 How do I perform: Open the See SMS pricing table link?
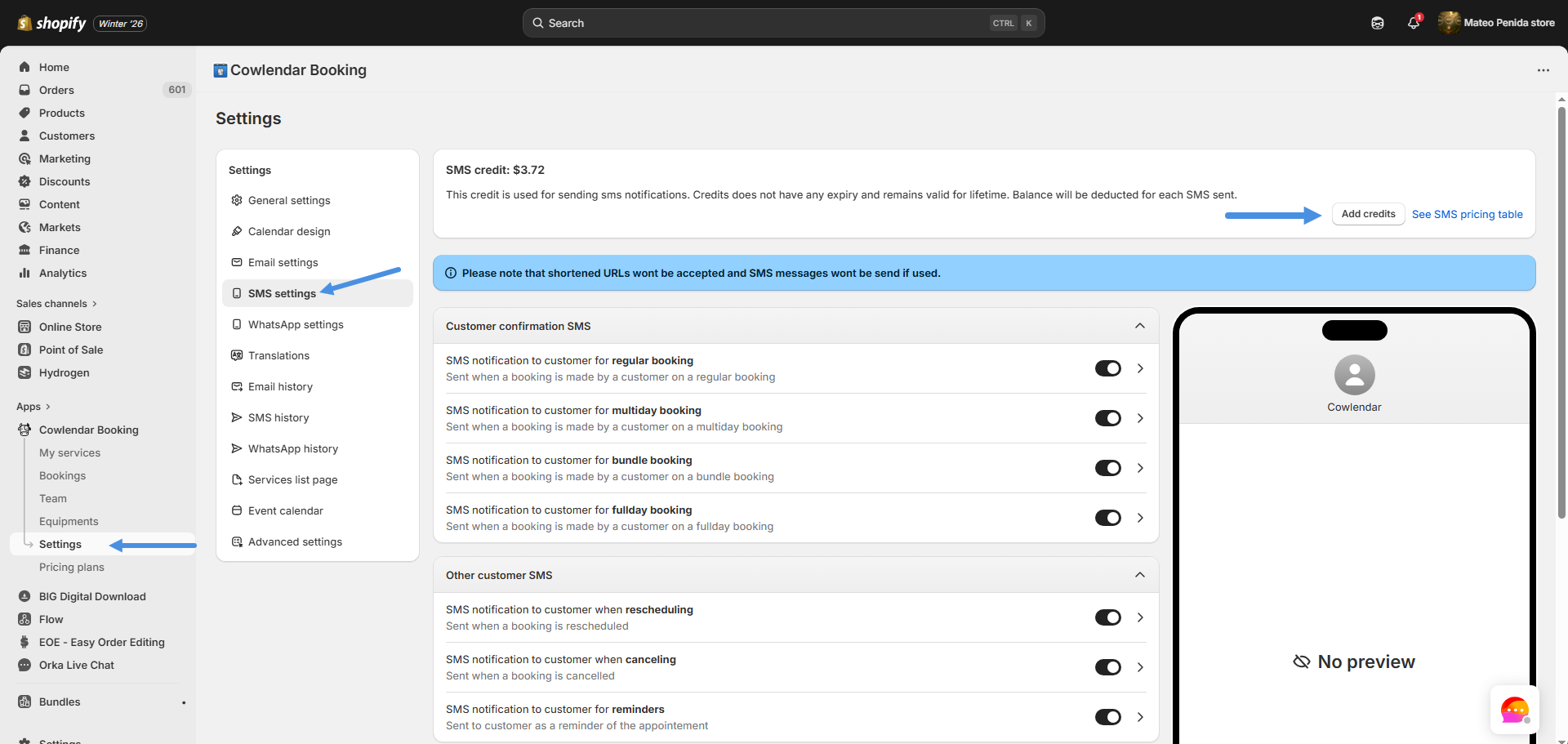(x=1467, y=214)
